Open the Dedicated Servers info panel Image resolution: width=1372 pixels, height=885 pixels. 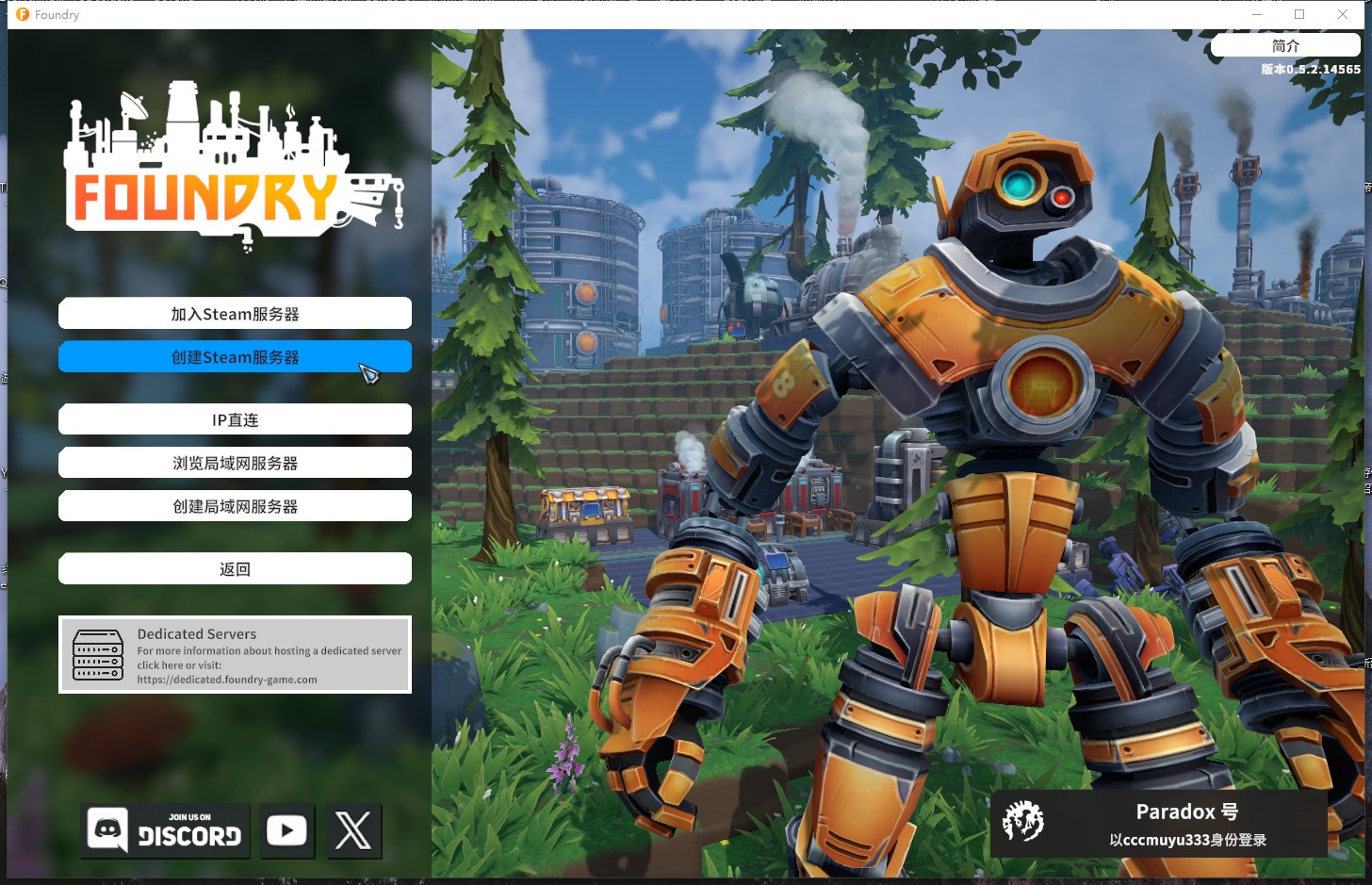235,654
